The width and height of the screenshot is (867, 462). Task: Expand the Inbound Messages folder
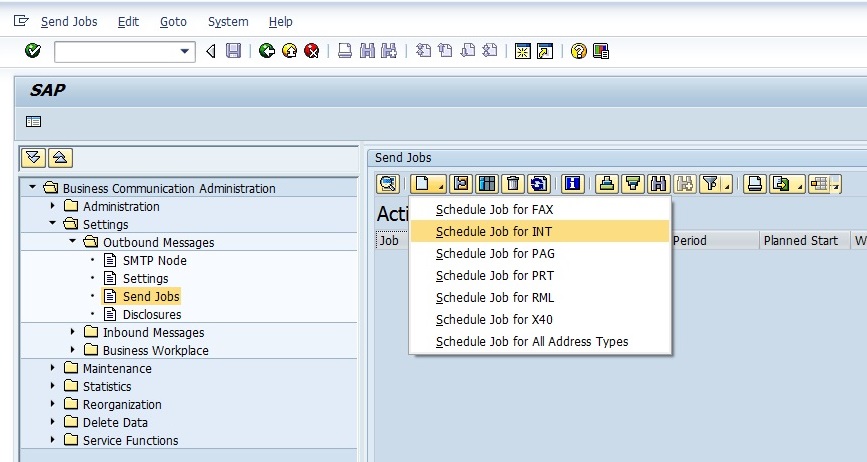pos(72,332)
